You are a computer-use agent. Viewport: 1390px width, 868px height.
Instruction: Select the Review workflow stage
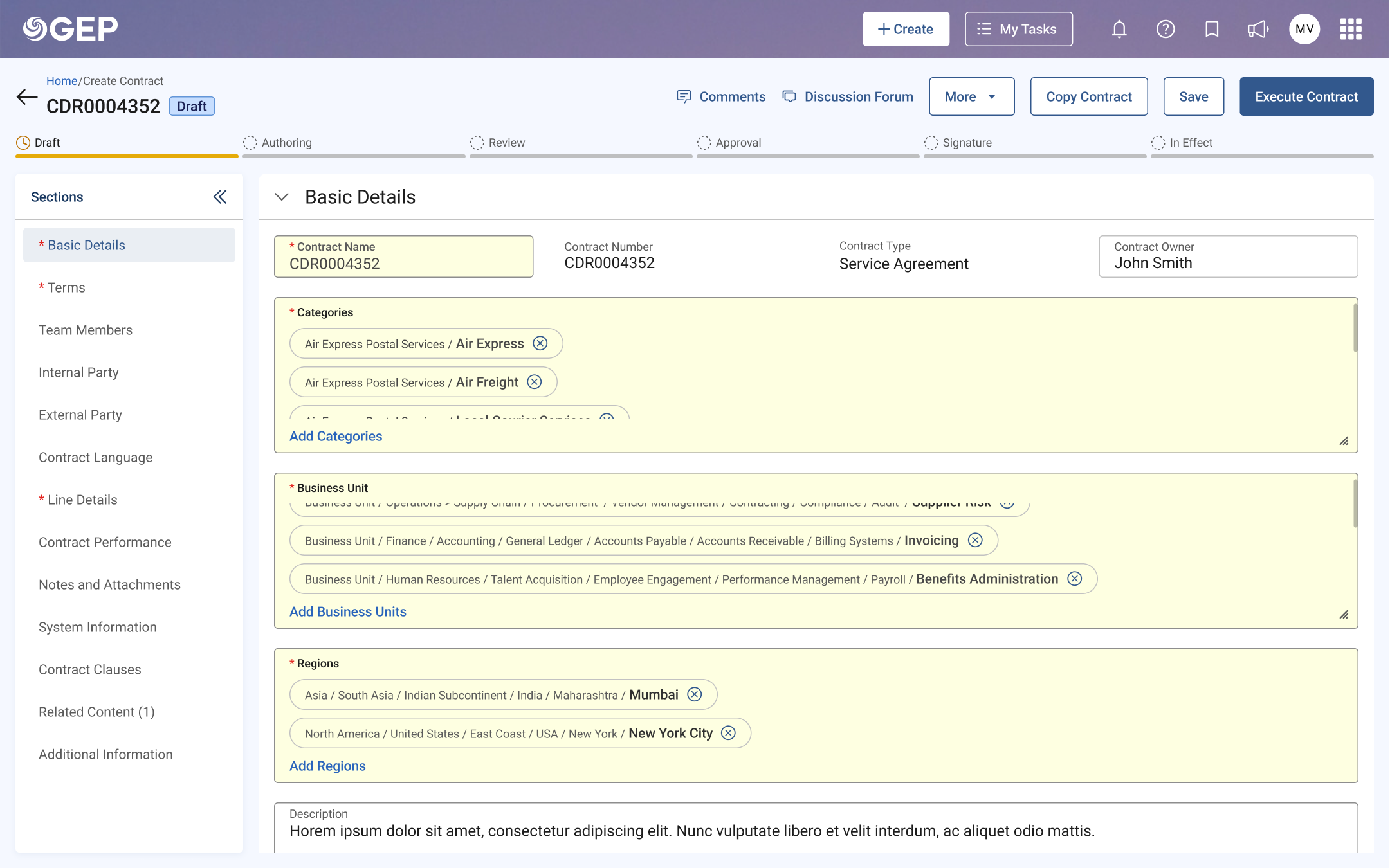[x=581, y=145]
